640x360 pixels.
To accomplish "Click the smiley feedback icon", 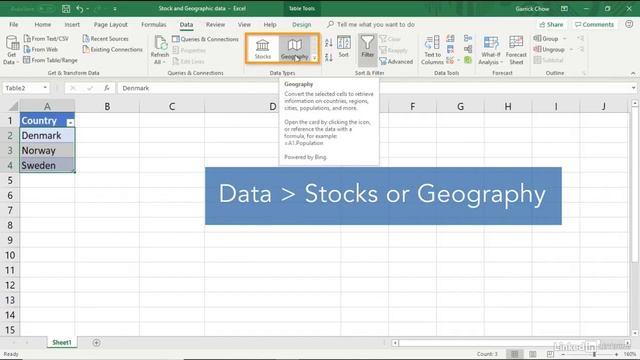I will pos(629,24).
